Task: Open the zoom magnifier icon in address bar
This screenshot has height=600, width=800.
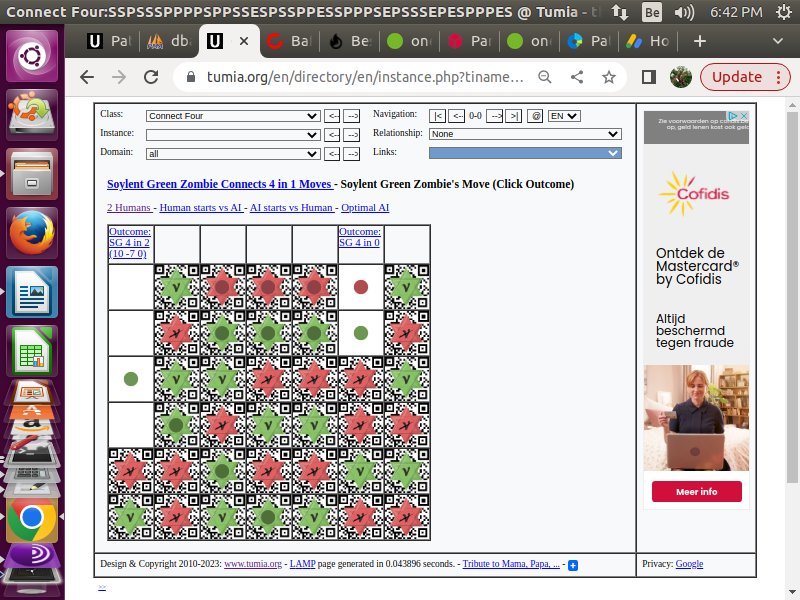Action: click(x=545, y=77)
